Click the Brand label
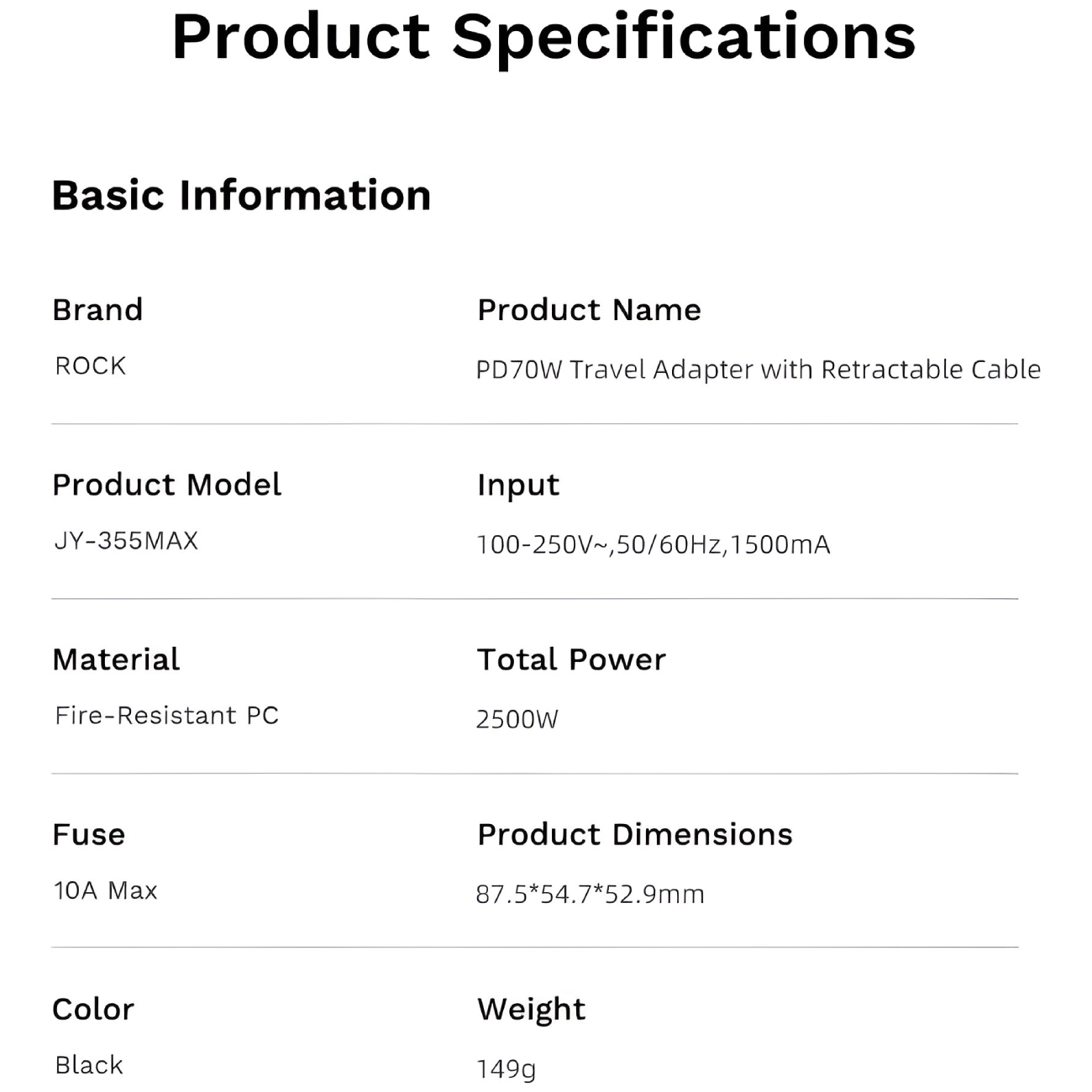 (x=97, y=310)
